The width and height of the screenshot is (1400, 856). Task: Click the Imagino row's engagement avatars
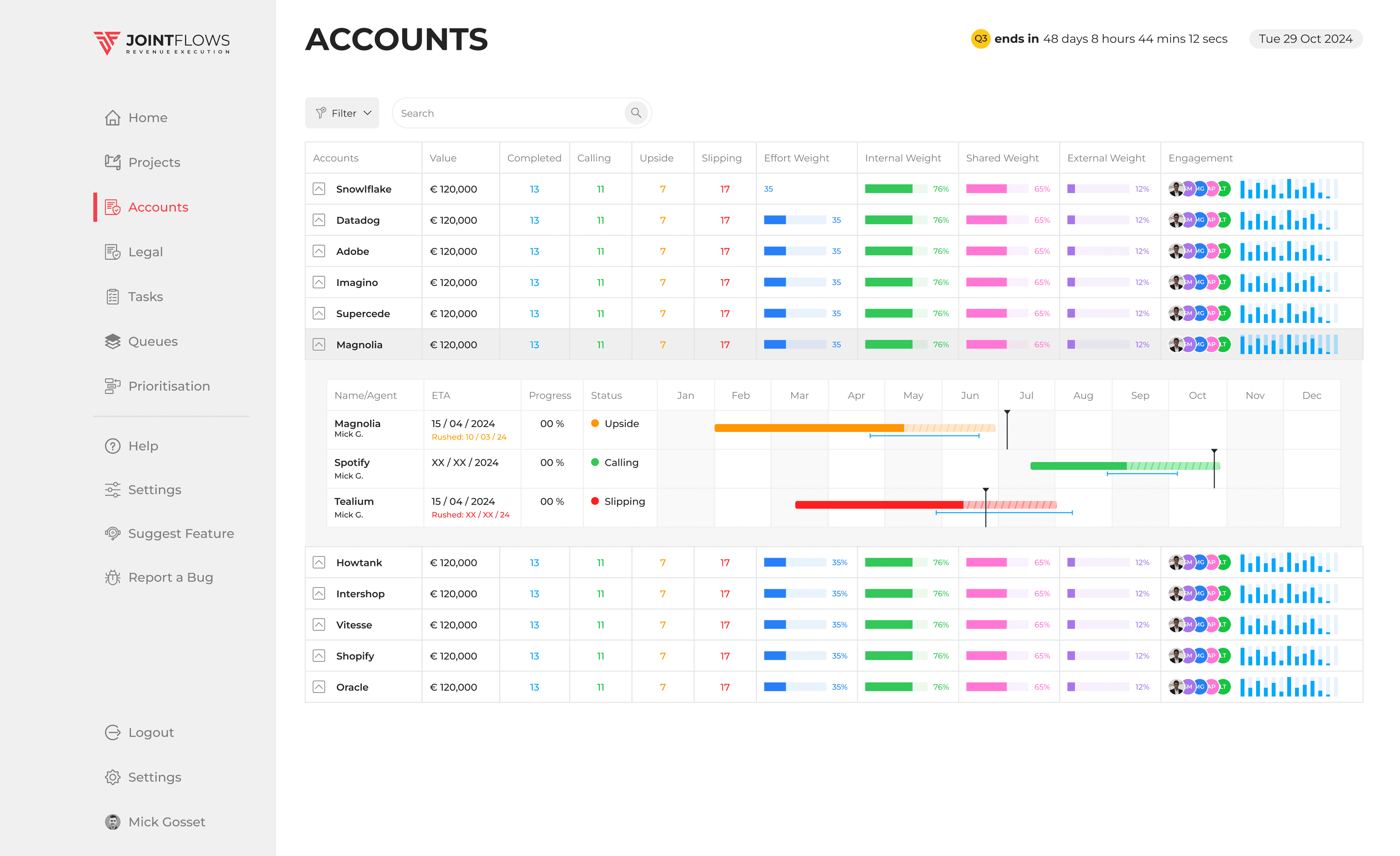point(1199,282)
